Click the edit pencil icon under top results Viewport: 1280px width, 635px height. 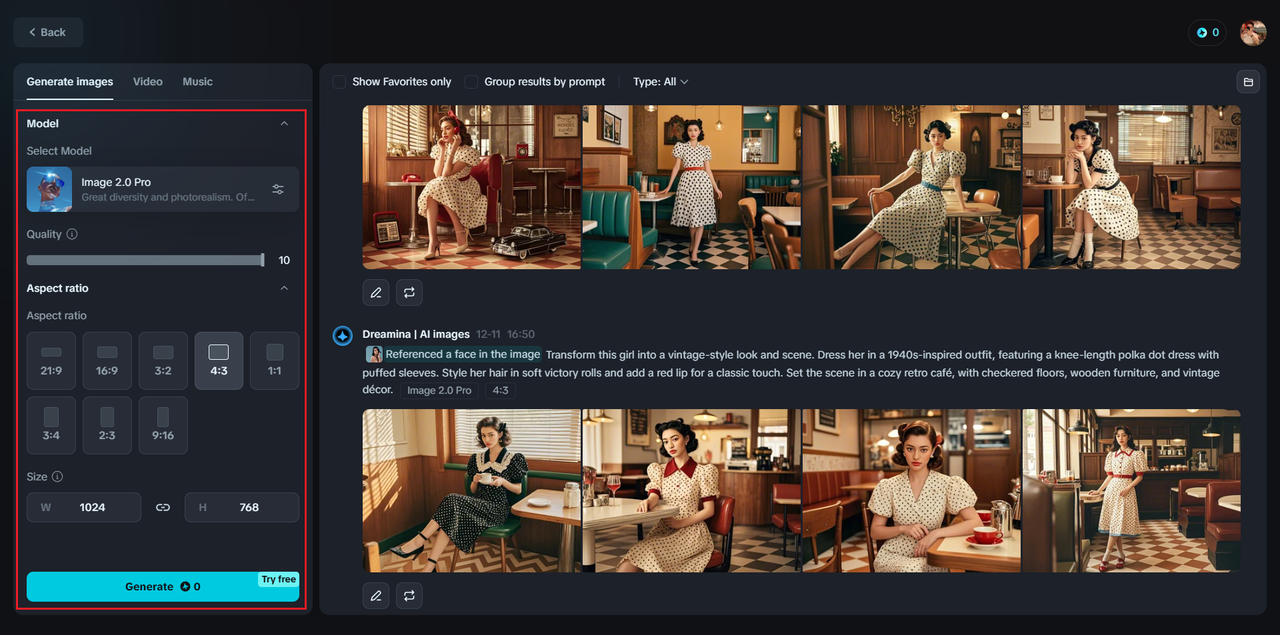pos(376,293)
